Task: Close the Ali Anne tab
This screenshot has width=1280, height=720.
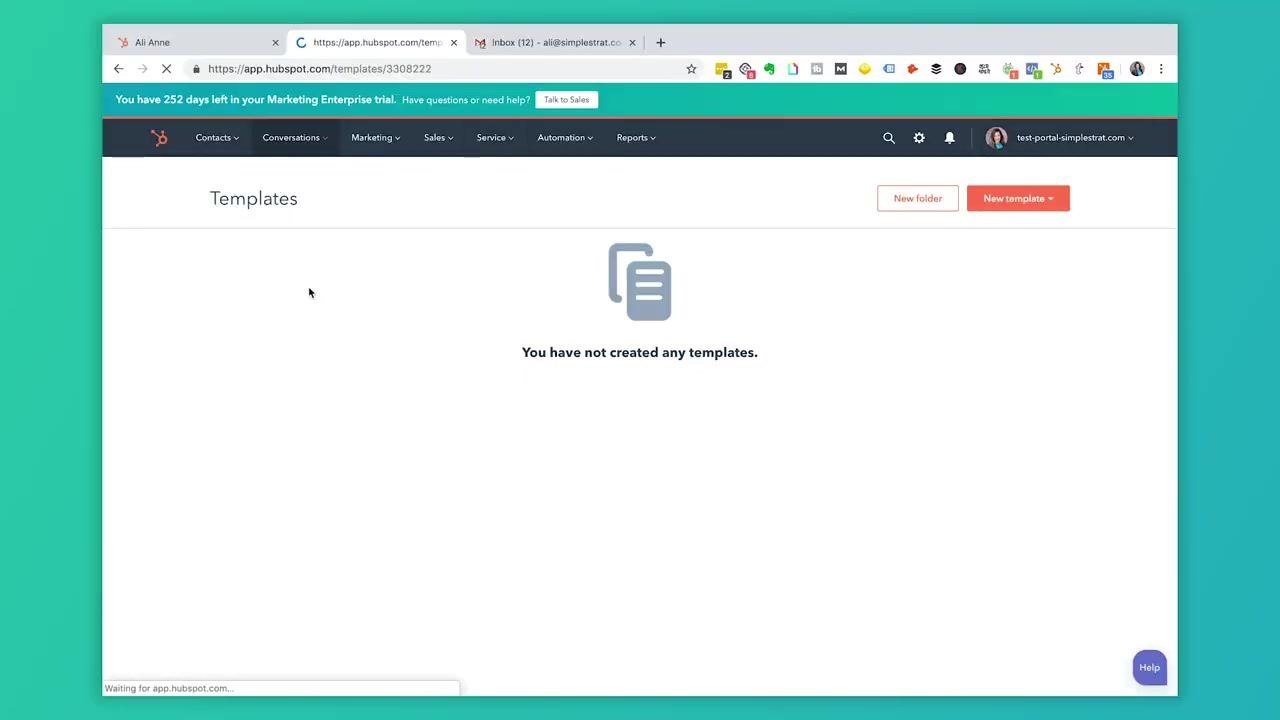Action: 276,43
